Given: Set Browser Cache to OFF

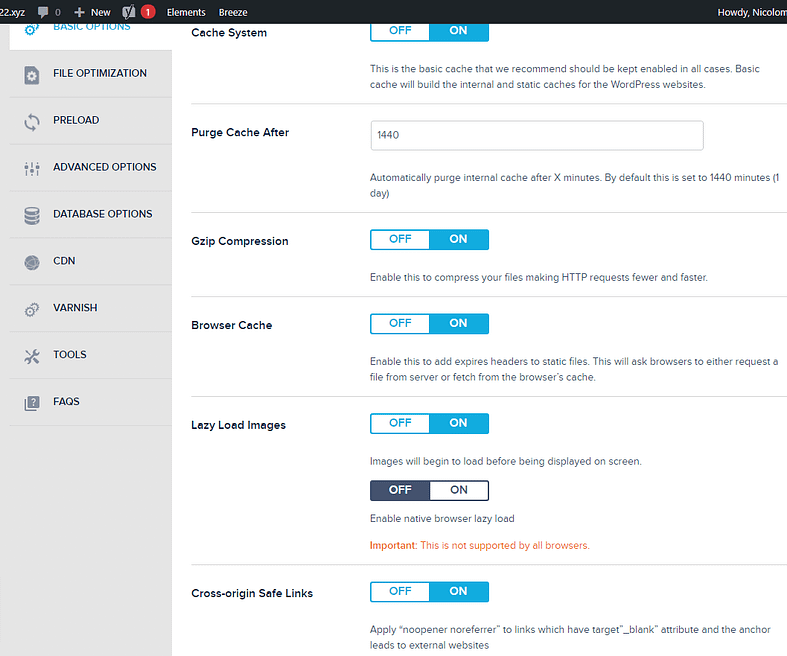Looking at the screenshot, I should click(400, 324).
